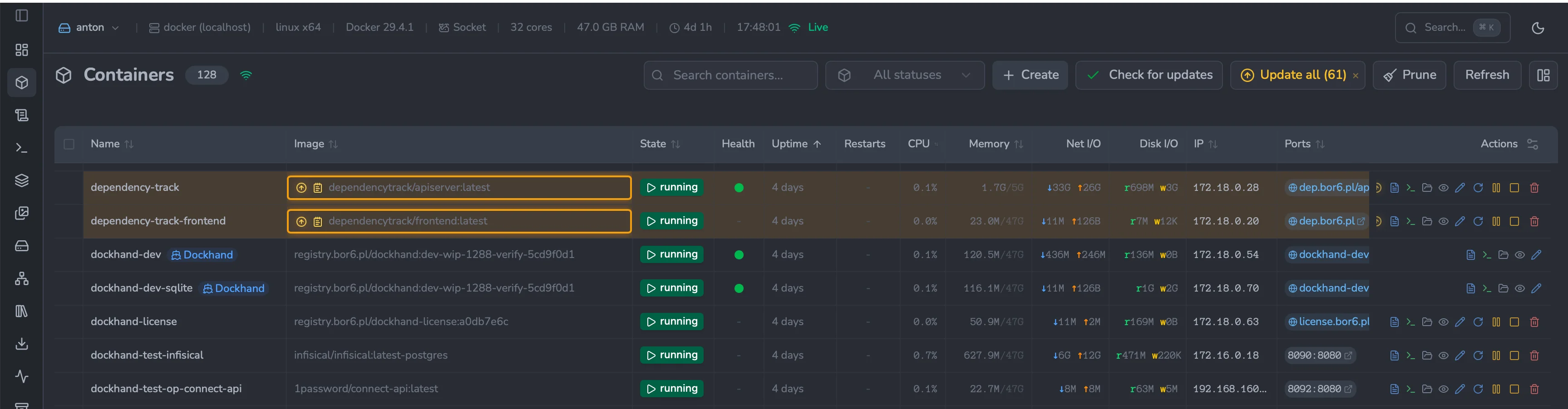Toggle layout view icon beside Refresh
This screenshot has height=409, width=1568.
coord(1543,75)
